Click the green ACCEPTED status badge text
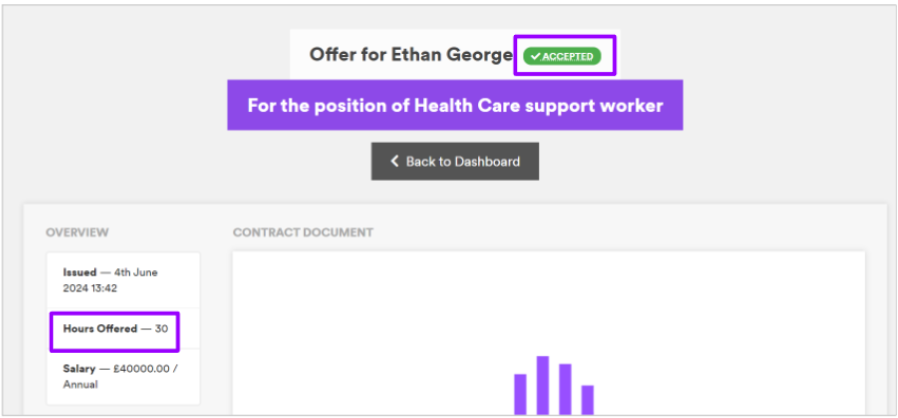The image size is (898, 418). pos(568,56)
